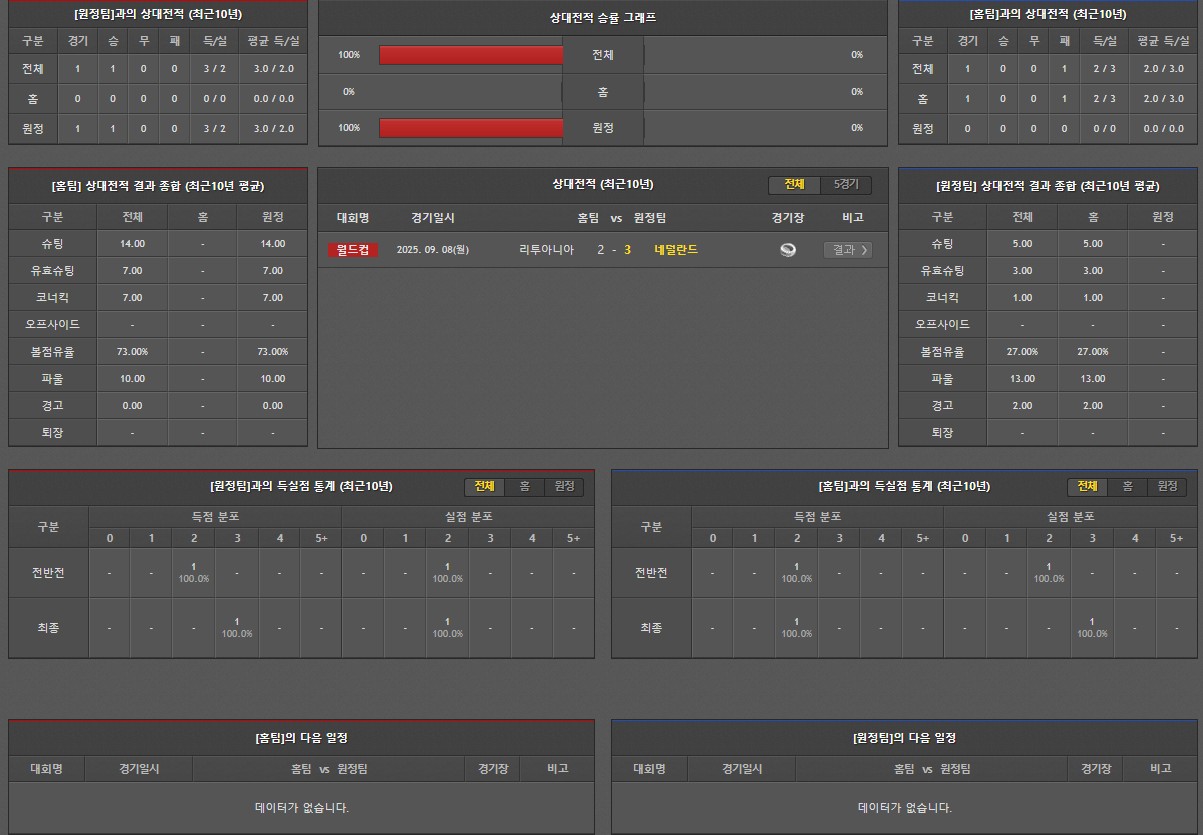Viewport: 1203px width, 835px height.
Task: Open the 네덜란드 team link
Action: click(x=676, y=250)
